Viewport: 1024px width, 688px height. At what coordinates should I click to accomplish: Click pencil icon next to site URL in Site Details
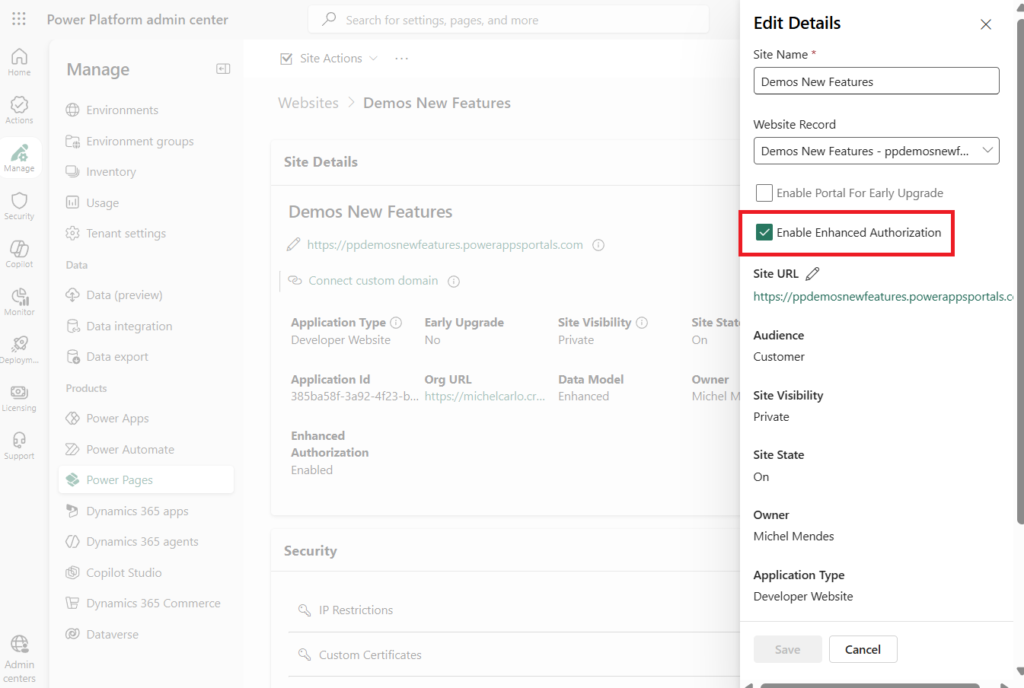293,245
